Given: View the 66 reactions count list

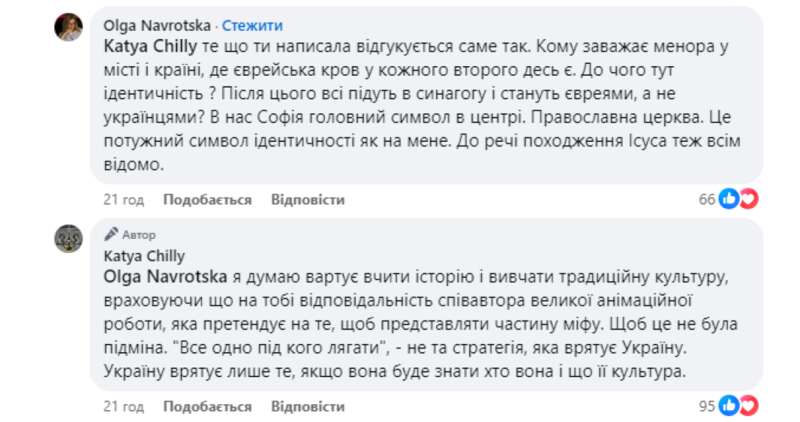Looking at the screenshot, I should [x=707, y=199].
